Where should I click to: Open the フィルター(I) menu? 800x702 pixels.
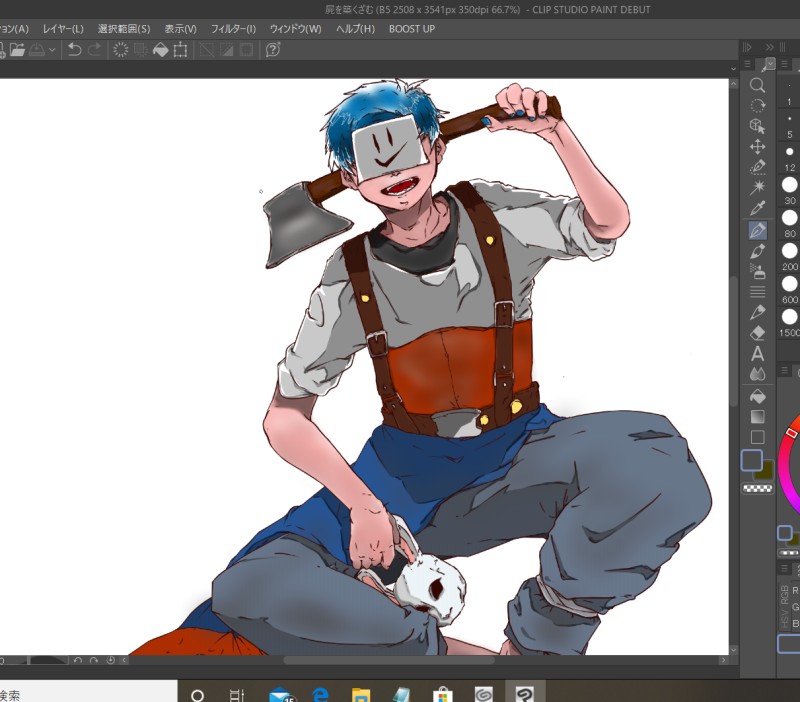pos(233,28)
